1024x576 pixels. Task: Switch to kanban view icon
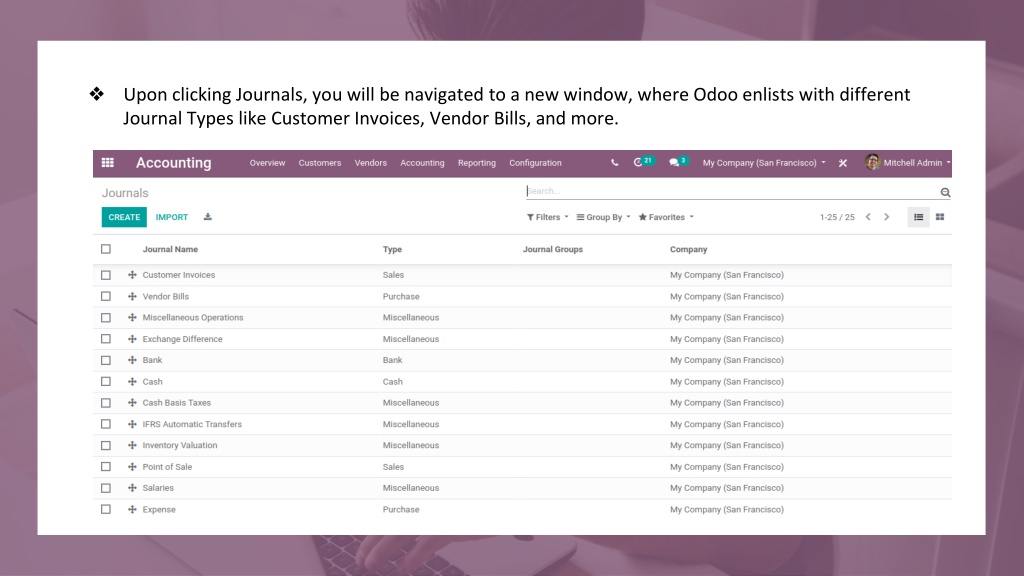940,217
